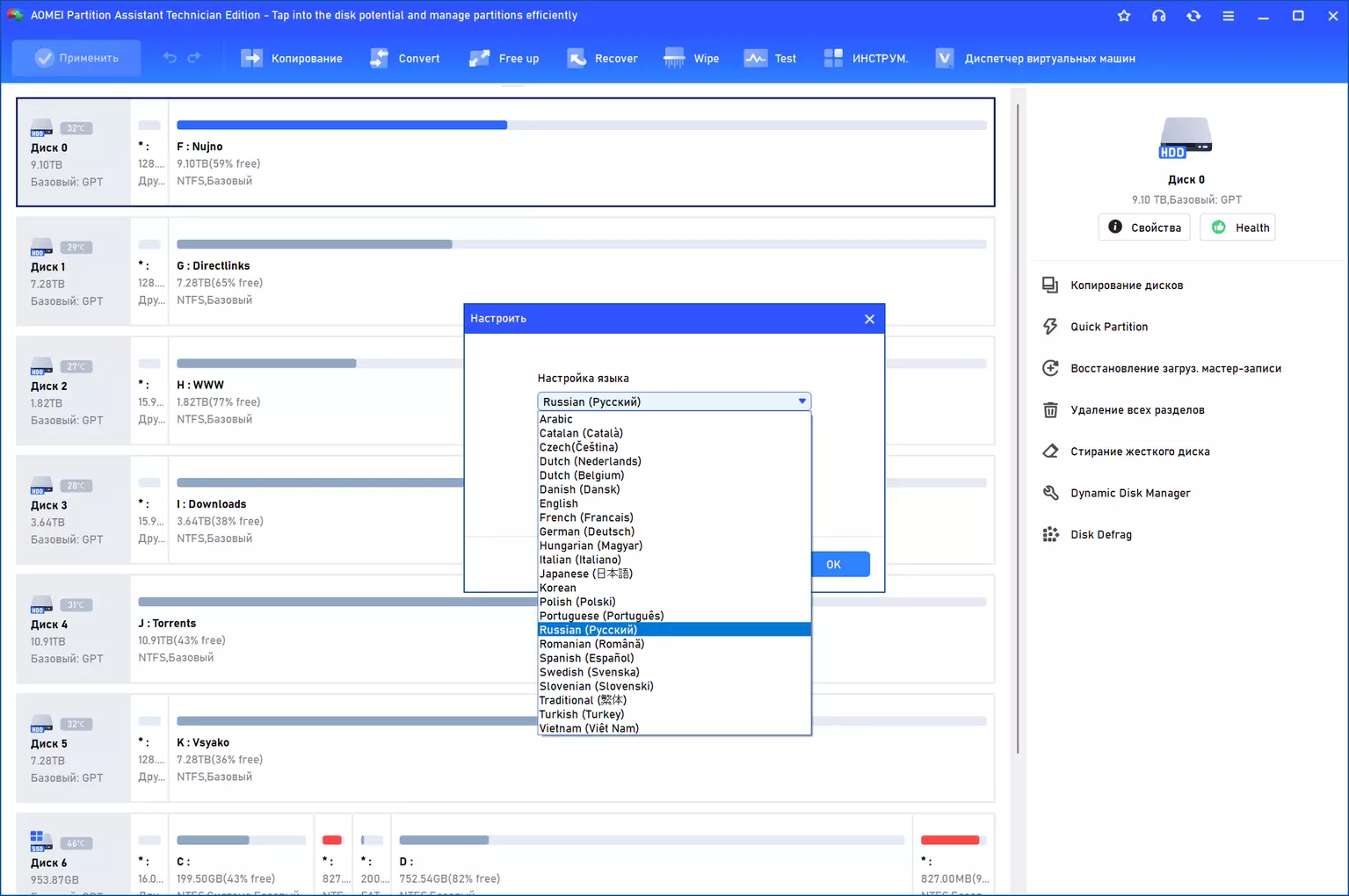This screenshot has height=896, width=1349.
Task: Click the F: Nujno partition usage bar
Action: pos(582,125)
